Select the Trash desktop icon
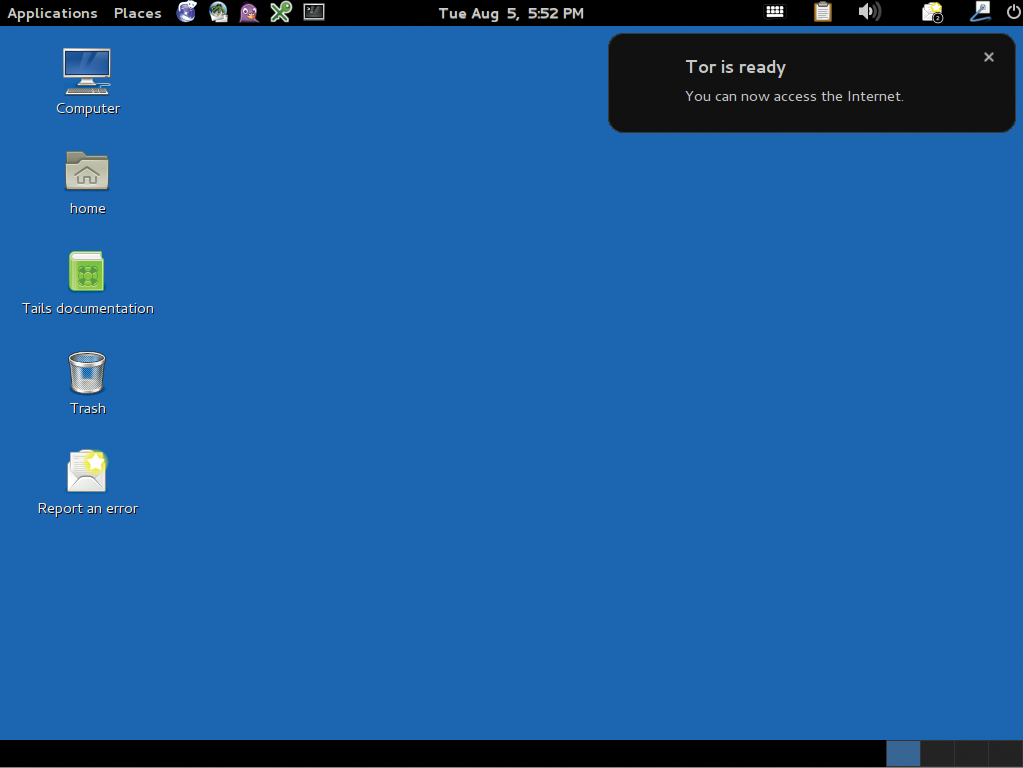This screenshot has height=768, width=1023. coord(87,373)
